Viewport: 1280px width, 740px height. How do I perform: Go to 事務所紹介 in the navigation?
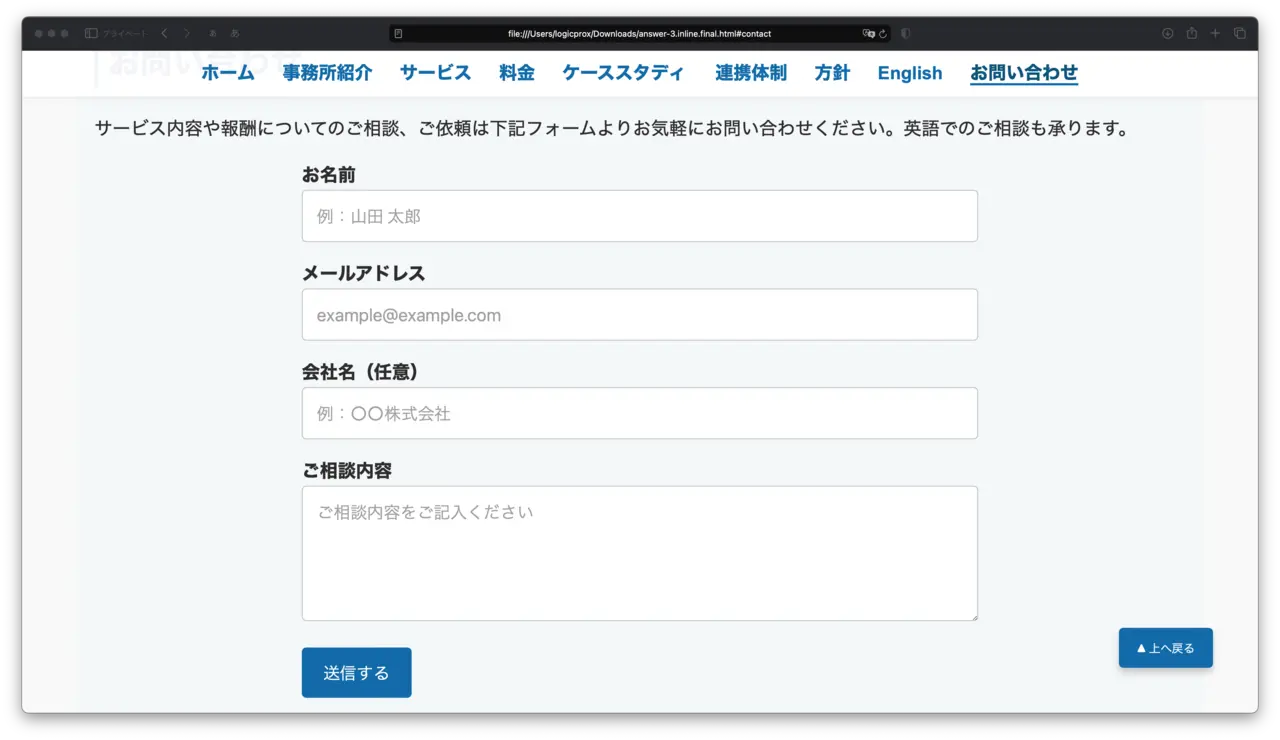pos(327,73)
